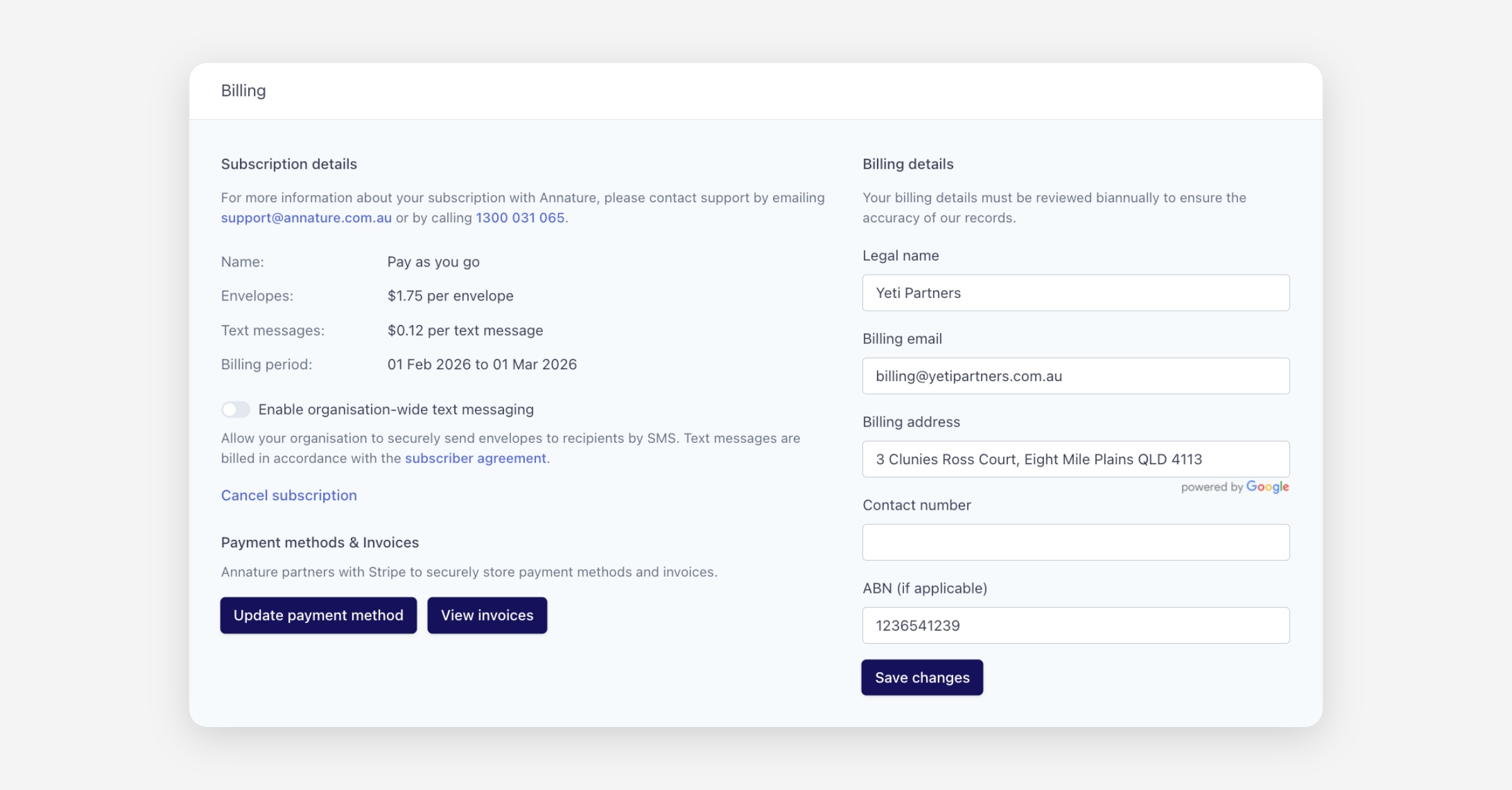The width and height of the screenshot is (1512, 790).
Task: Call the 1300 031 065 phone link
Action: 520,218
